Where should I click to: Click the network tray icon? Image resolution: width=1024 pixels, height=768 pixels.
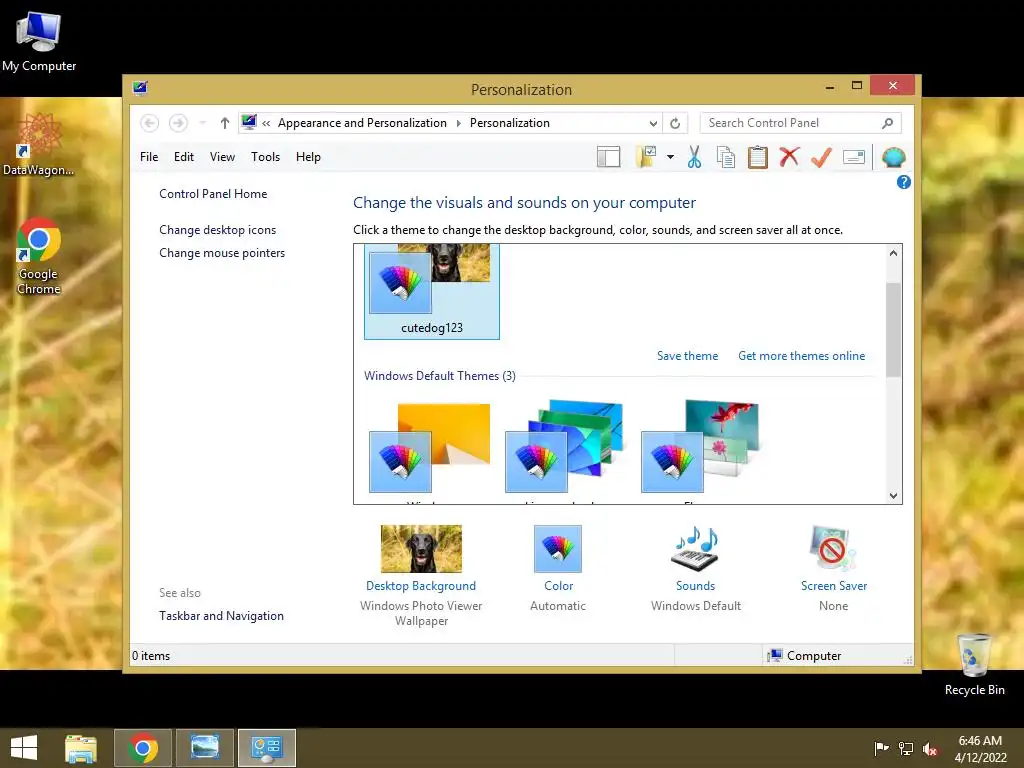click(x=905, y=748)
